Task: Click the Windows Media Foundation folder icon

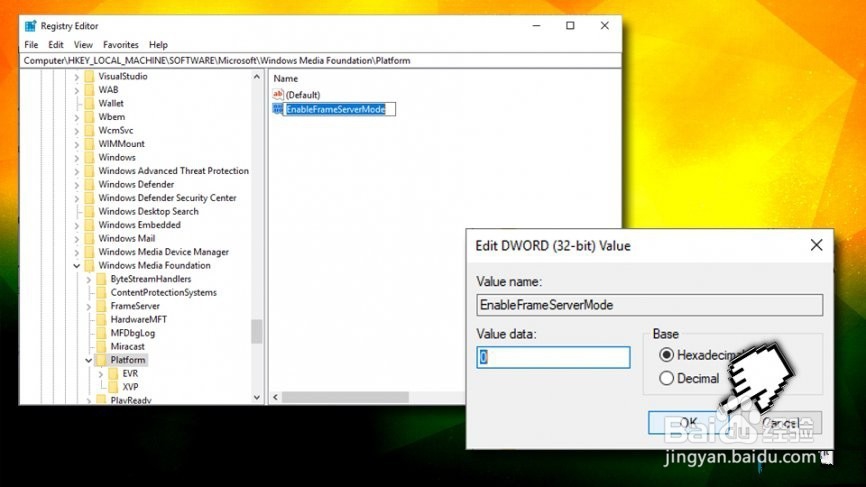Action: [89, 266]
